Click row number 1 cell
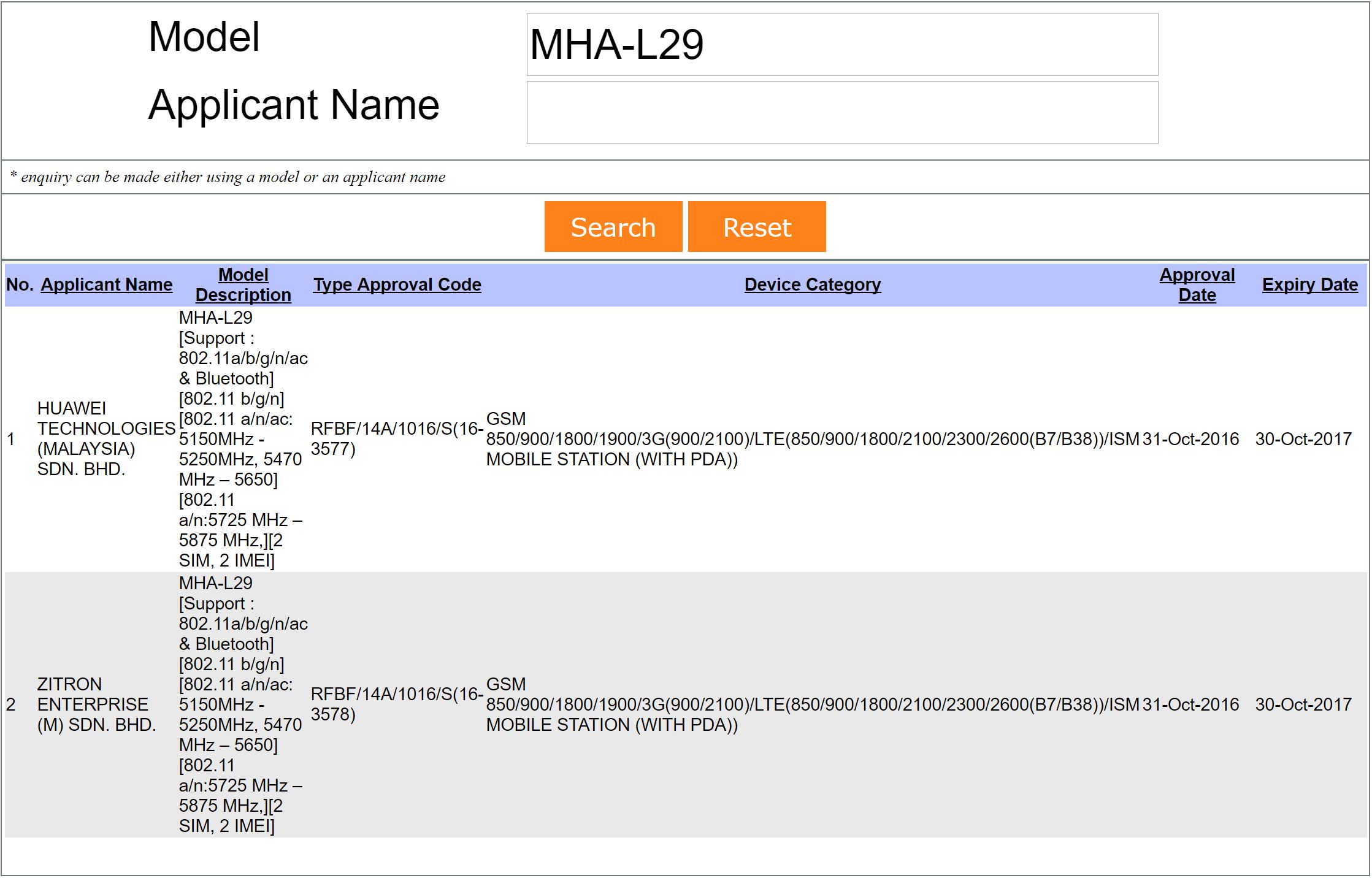 10,439
